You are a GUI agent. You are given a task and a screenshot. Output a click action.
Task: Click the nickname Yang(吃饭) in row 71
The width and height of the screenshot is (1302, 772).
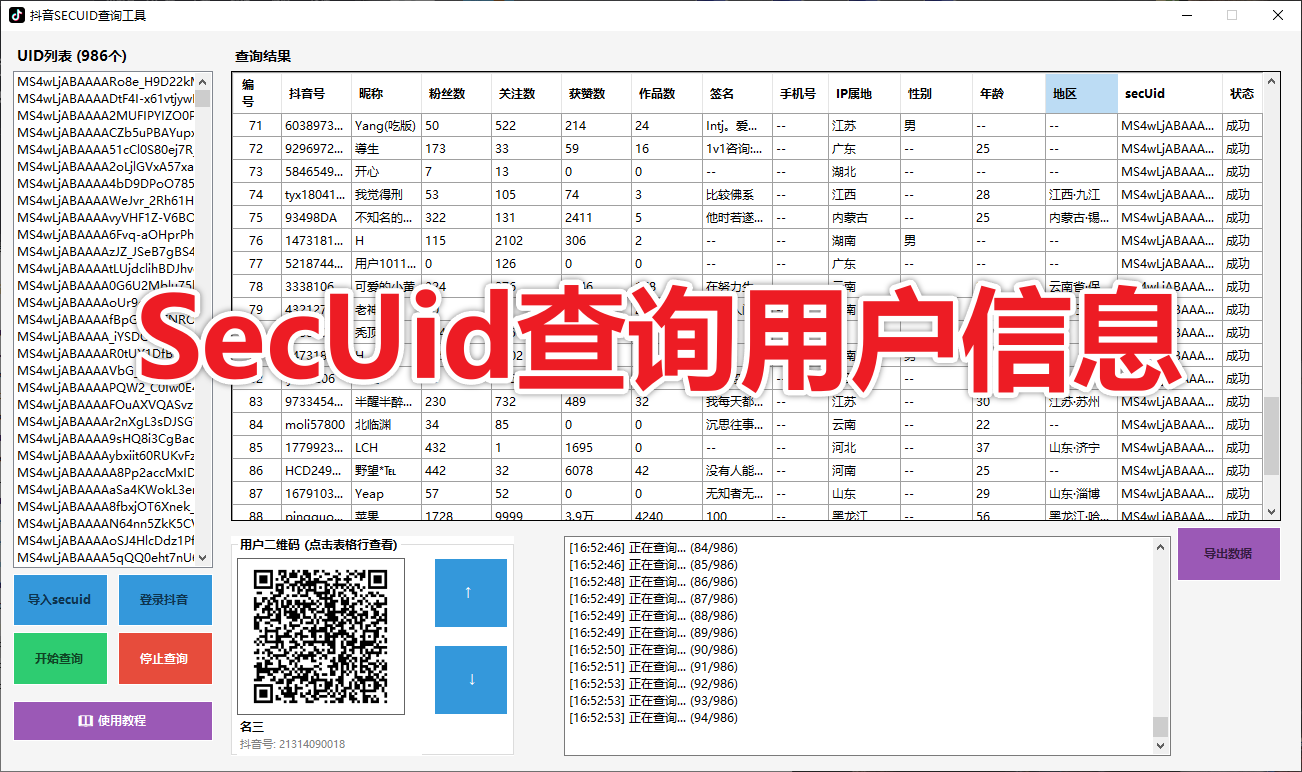pyautogui.click(x=385, y=125)
